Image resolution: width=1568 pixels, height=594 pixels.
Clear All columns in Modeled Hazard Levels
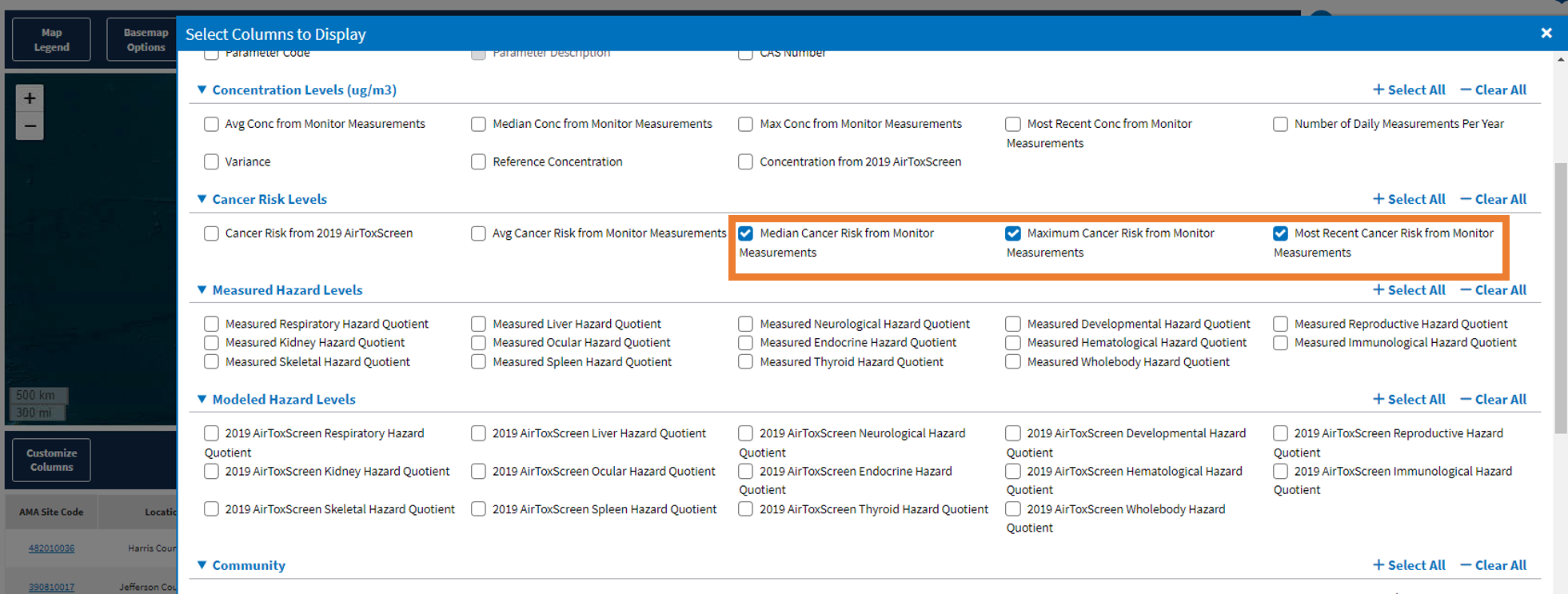point(1493,399)
